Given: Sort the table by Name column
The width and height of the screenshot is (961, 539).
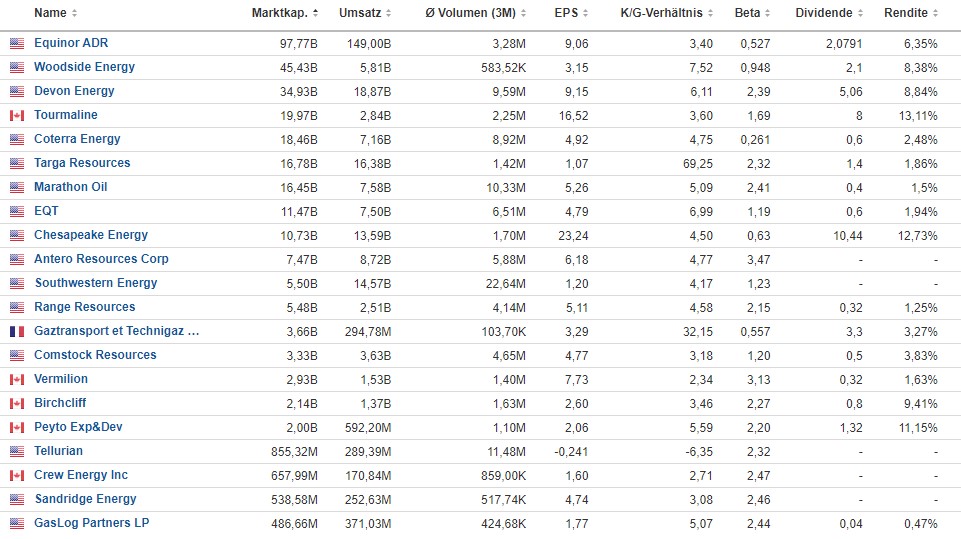Looking at the screenshot, I should 50,13.
